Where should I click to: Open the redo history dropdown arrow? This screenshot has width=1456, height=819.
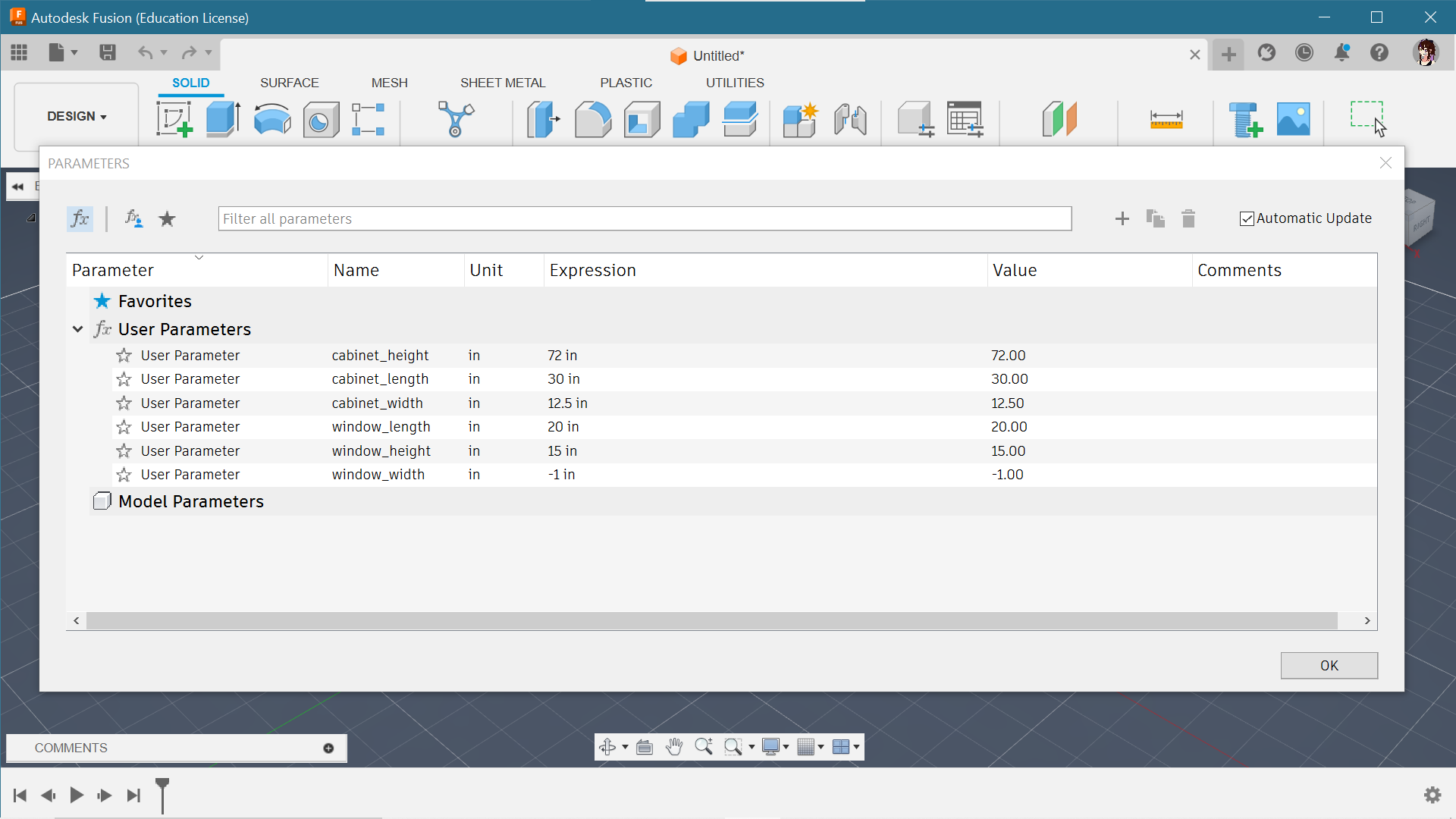(x=209, y=52)
